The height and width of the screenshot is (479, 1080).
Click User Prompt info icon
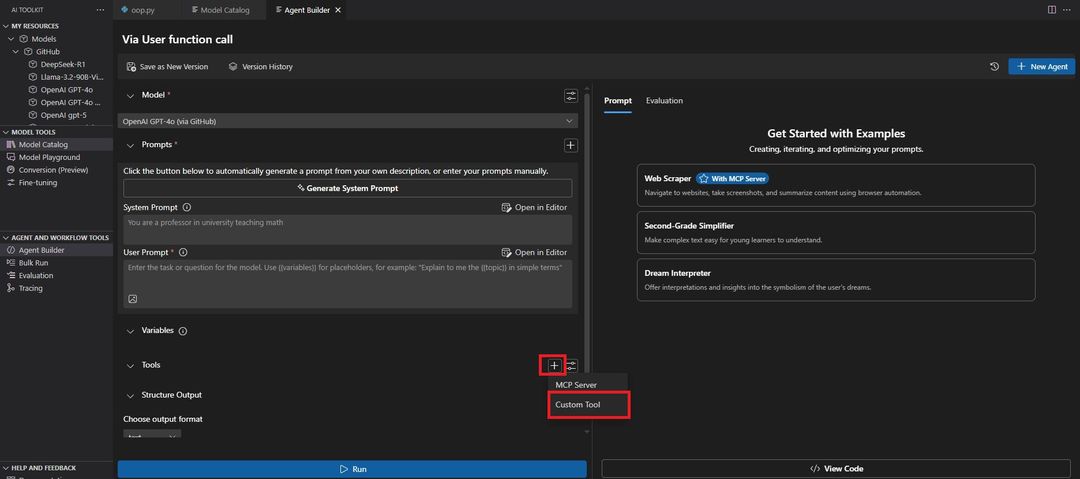(x=183, y=253)
